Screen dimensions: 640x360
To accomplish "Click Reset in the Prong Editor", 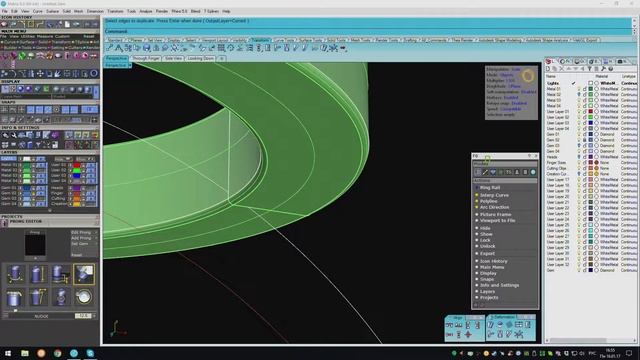I will [77, 255].
